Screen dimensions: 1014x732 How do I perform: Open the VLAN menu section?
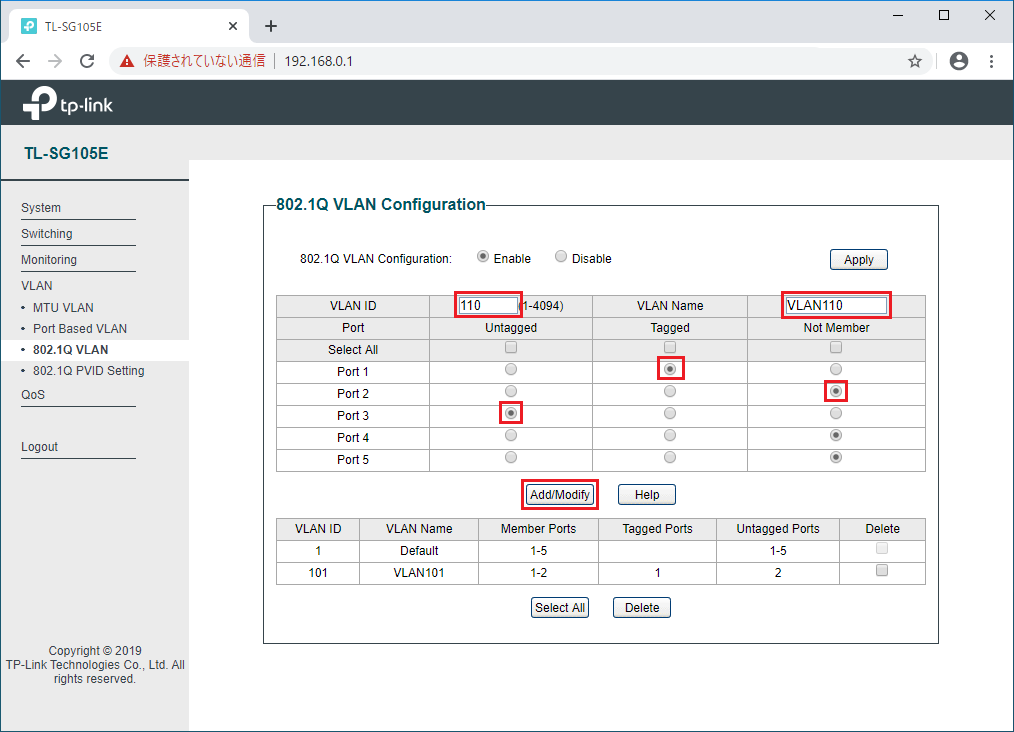click(37, 285)
